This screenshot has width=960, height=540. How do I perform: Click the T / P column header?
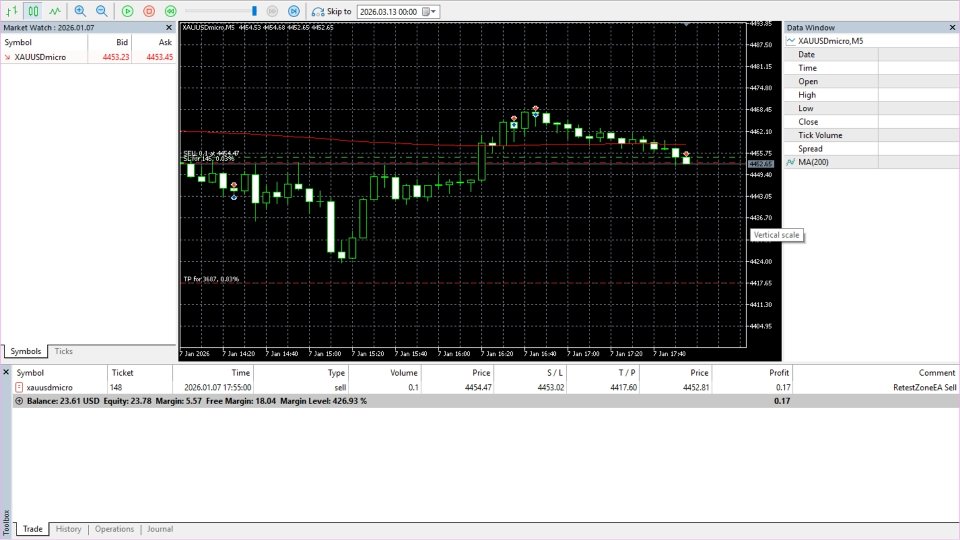(x=627, y=373)
